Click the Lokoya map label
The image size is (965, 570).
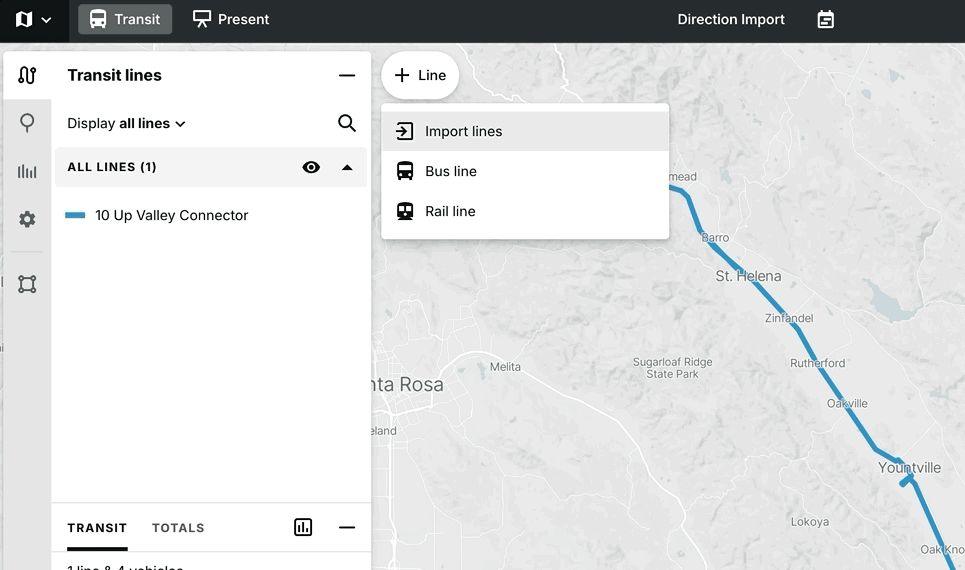tap(810, 522)
